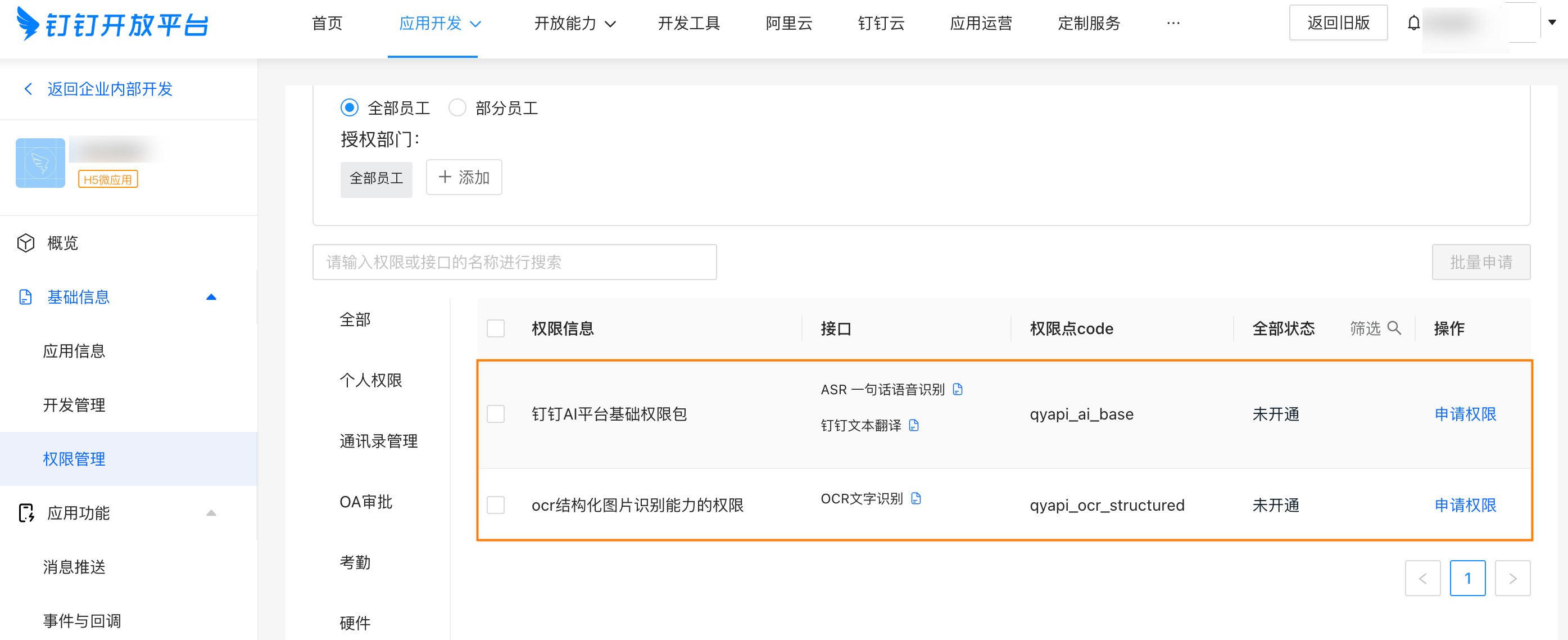Open the notification bell
1568x640 pixels.
pyautogui.click(x=1413, y=23)
